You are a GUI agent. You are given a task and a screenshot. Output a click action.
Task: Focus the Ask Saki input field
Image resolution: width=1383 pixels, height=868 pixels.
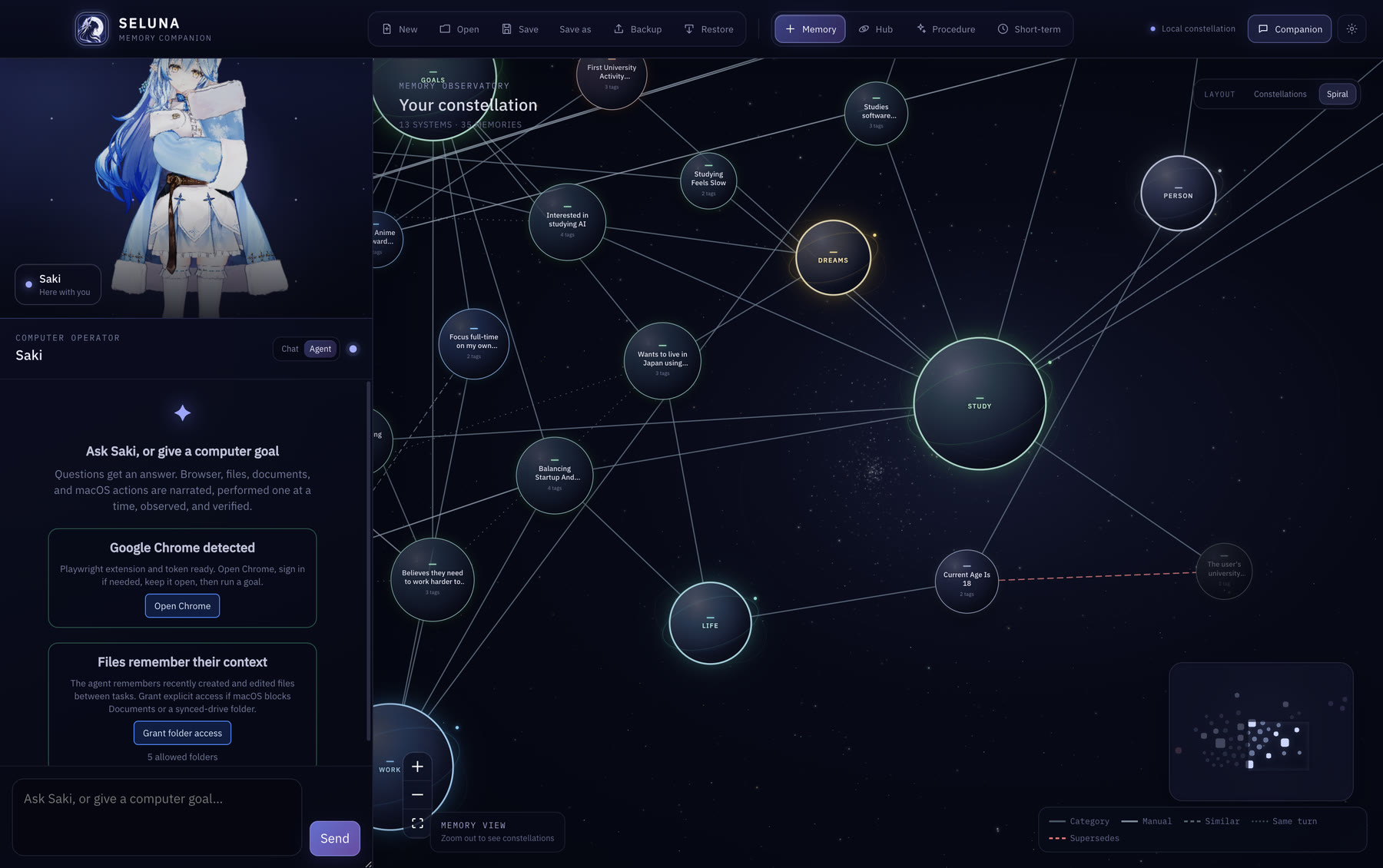pos(157,817)
